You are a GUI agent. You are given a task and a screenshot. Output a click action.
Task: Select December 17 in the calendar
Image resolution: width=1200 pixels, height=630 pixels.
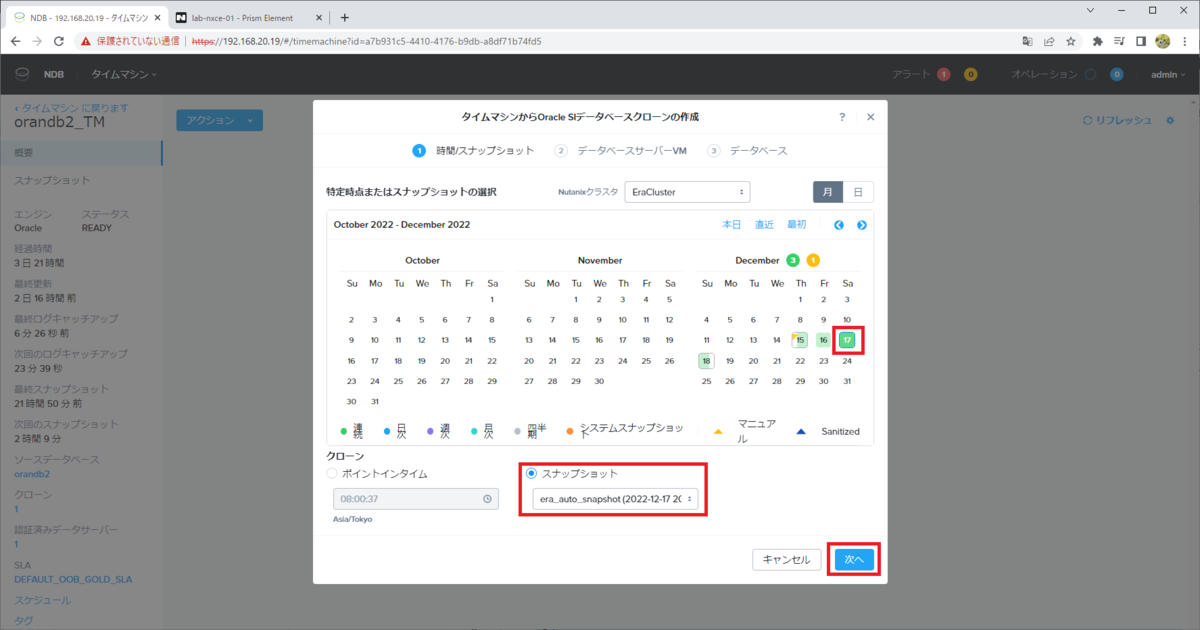(x=847, y=340)
